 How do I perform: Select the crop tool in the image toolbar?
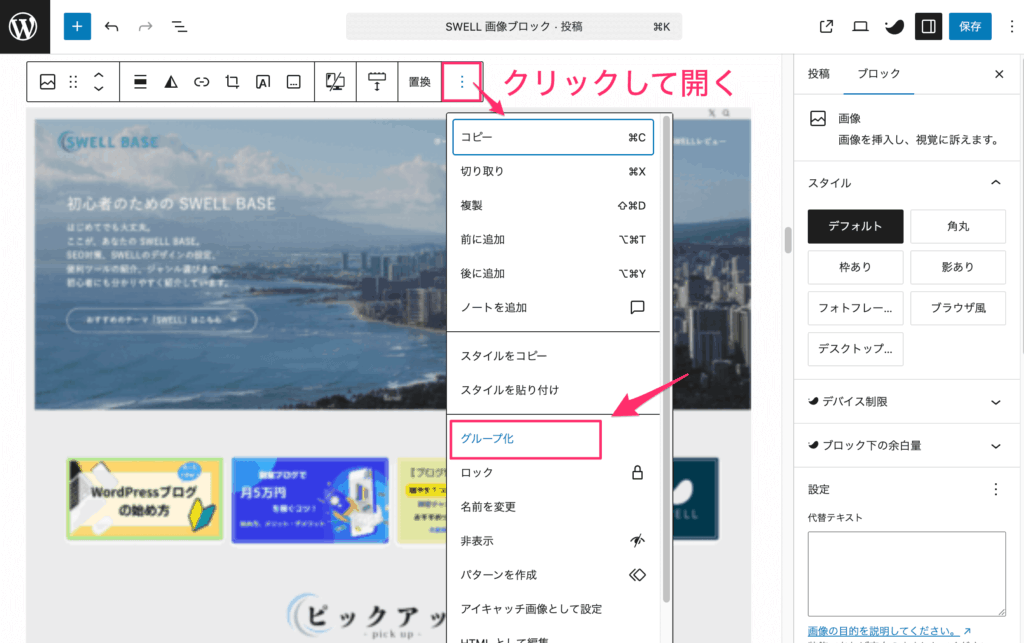click(x=231, y=81)
